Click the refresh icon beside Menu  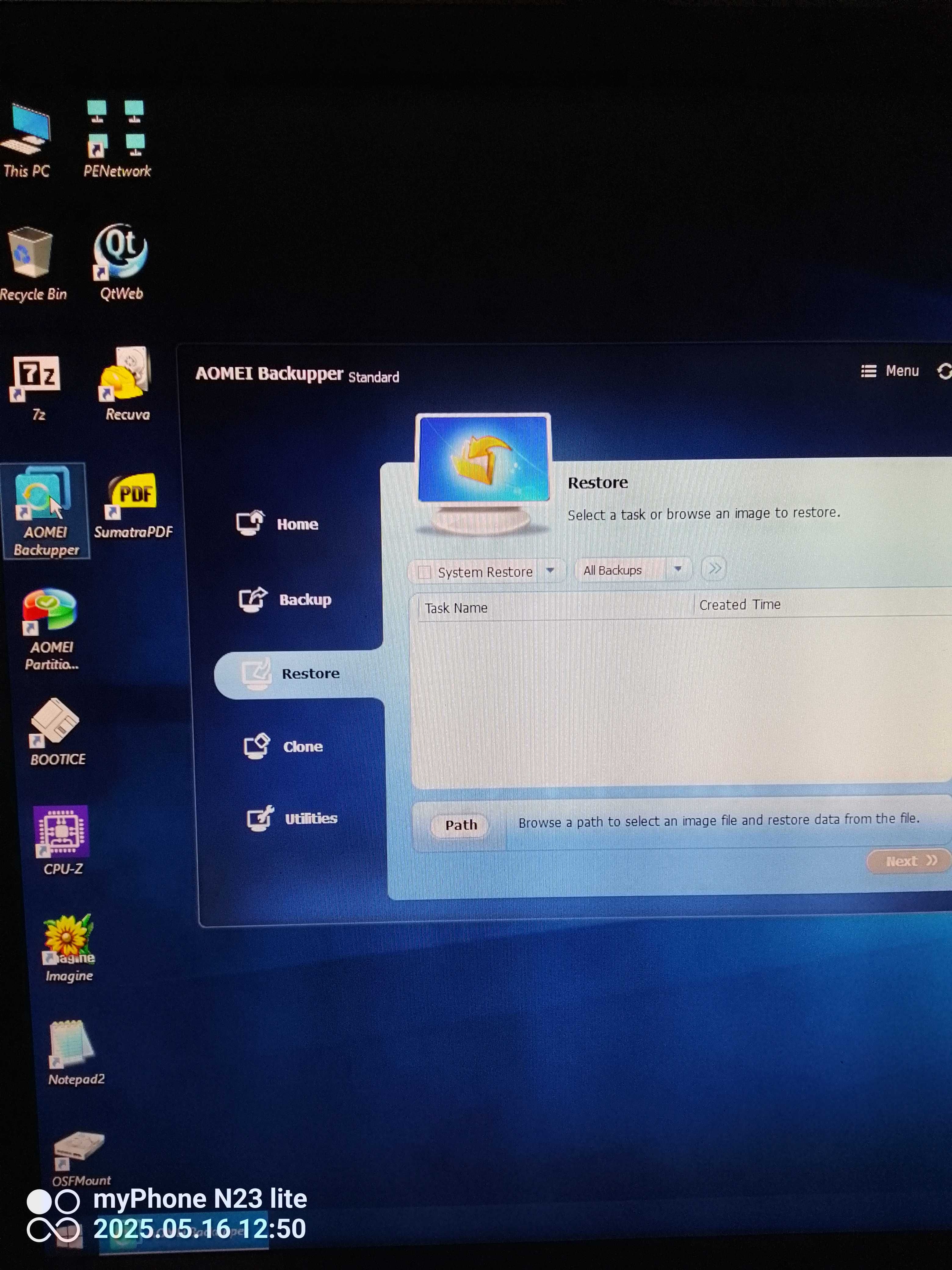(x=944, y=371)
